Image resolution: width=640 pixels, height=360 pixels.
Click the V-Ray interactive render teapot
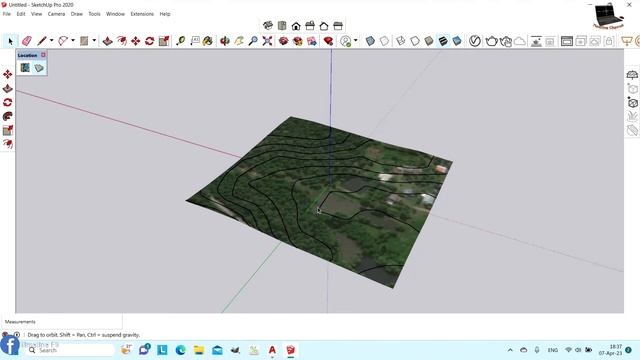pos(506,41)
